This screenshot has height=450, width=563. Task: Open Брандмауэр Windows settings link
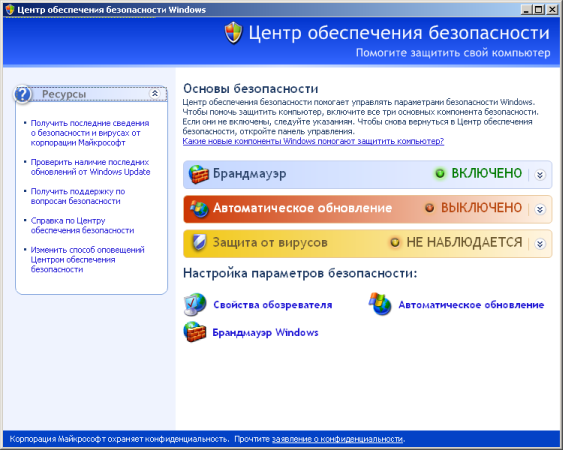point(265,333)
